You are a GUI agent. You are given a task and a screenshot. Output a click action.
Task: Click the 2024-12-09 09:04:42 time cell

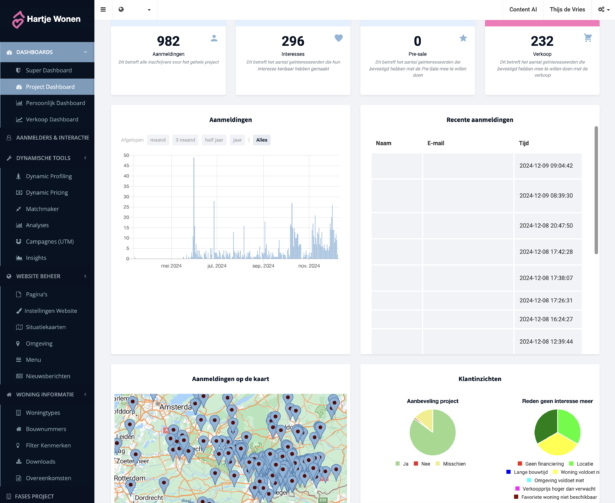[548, 166]
